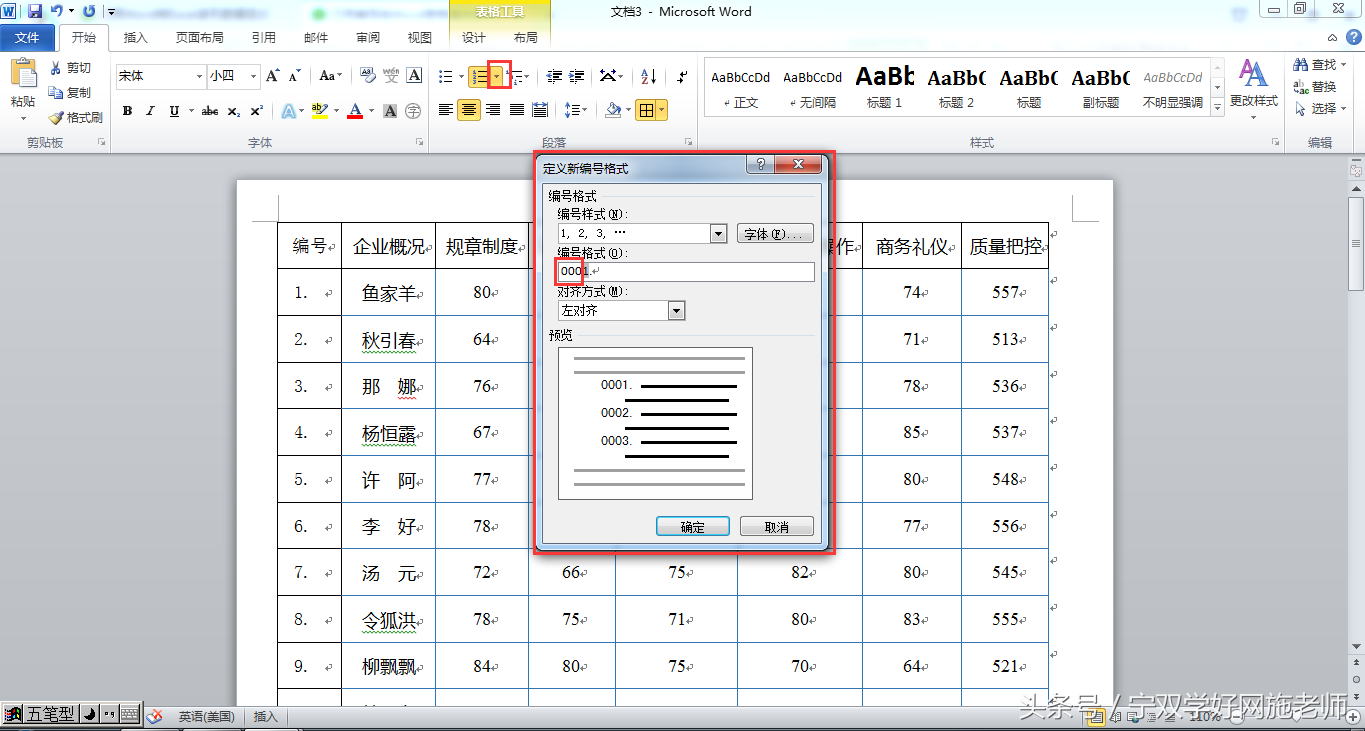Click the Decrease Indent icon
This screenshot has height=731, width=1365.
click(554, 76)
